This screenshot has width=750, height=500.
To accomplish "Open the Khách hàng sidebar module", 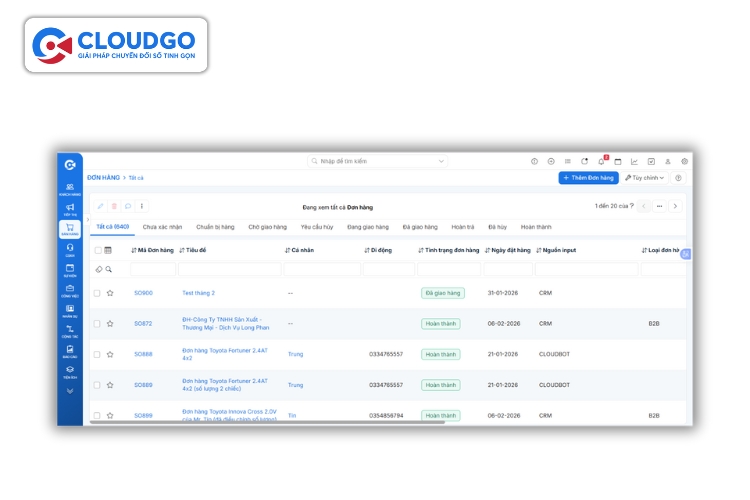I will pos(70,188).
